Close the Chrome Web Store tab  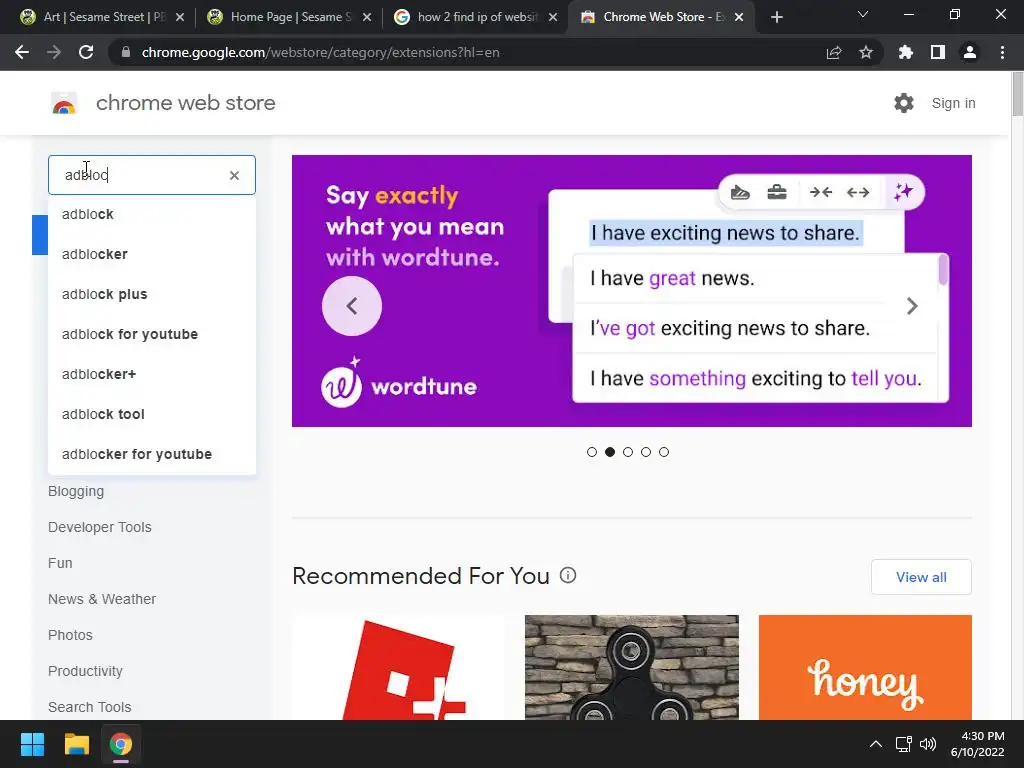(x=739, y=17)
